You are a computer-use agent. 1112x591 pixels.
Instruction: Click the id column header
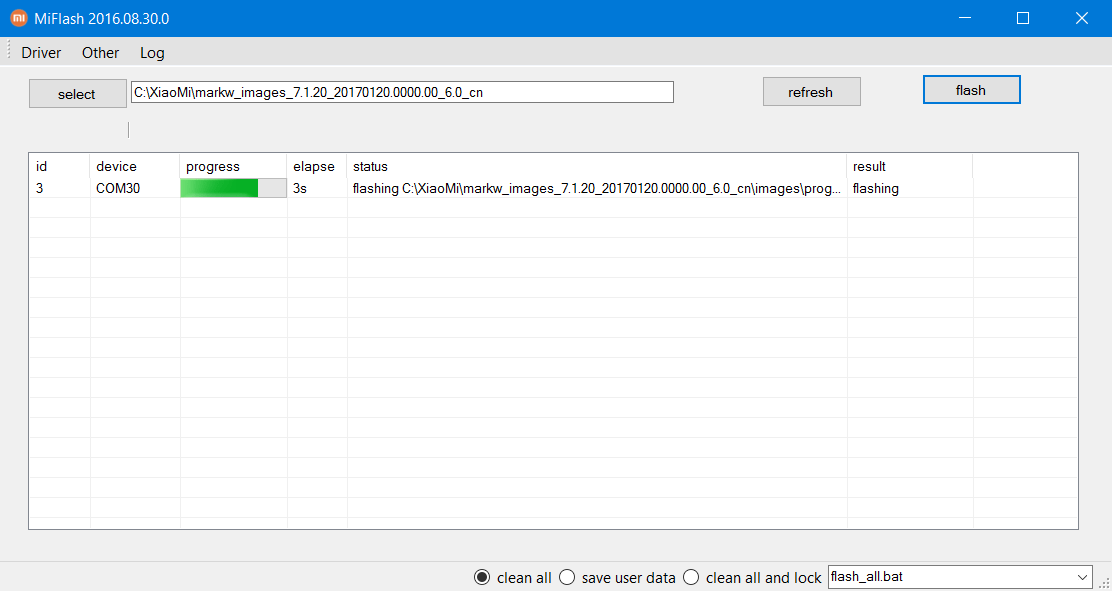[x=60, y=167]
